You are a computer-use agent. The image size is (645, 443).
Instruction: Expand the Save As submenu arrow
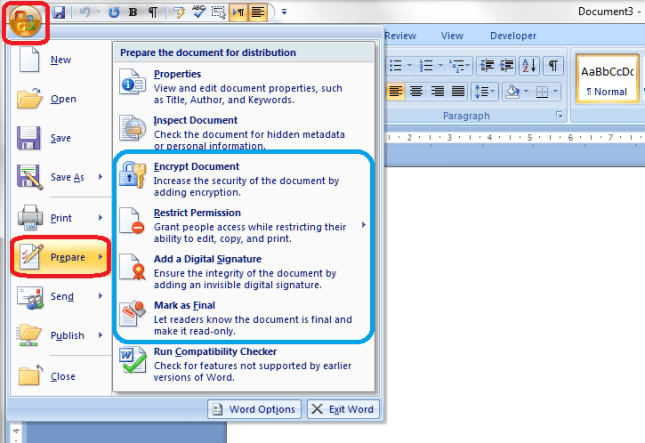point(100,176)
